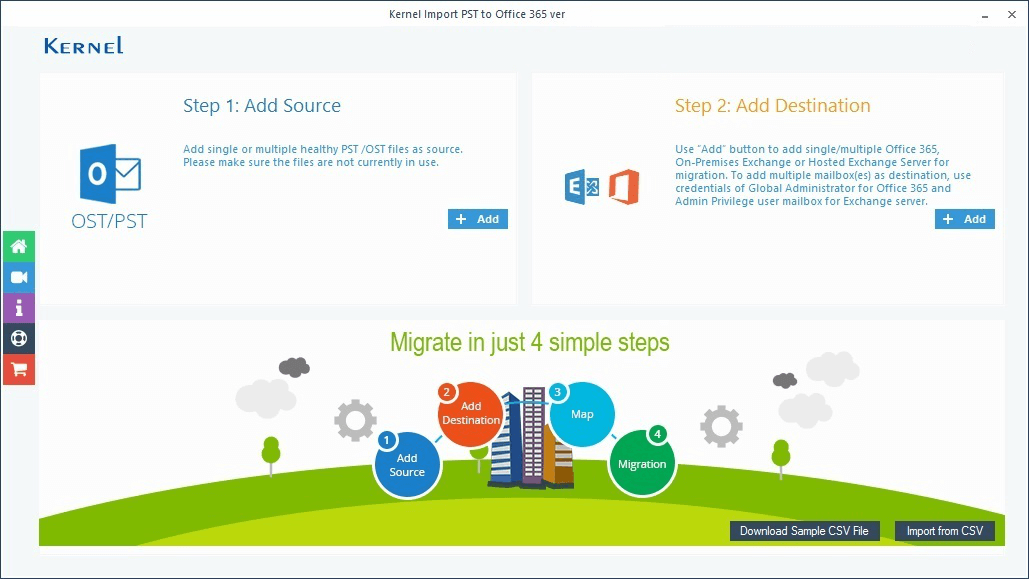Click the plus icon on Step 1's Add button
The height and width of the screenshot is (579, 1029).
click(x=462, y=218)
